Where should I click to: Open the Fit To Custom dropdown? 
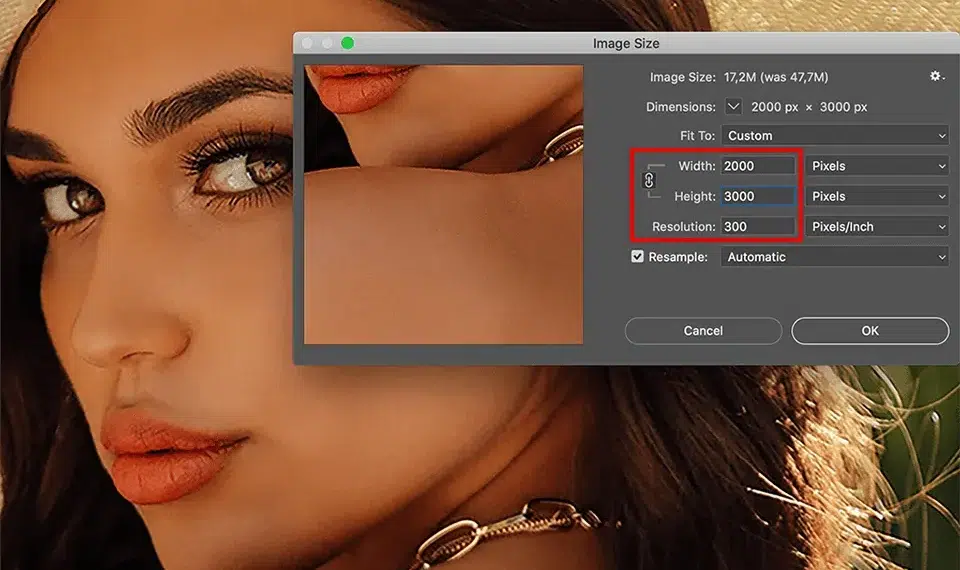[835, 135]
